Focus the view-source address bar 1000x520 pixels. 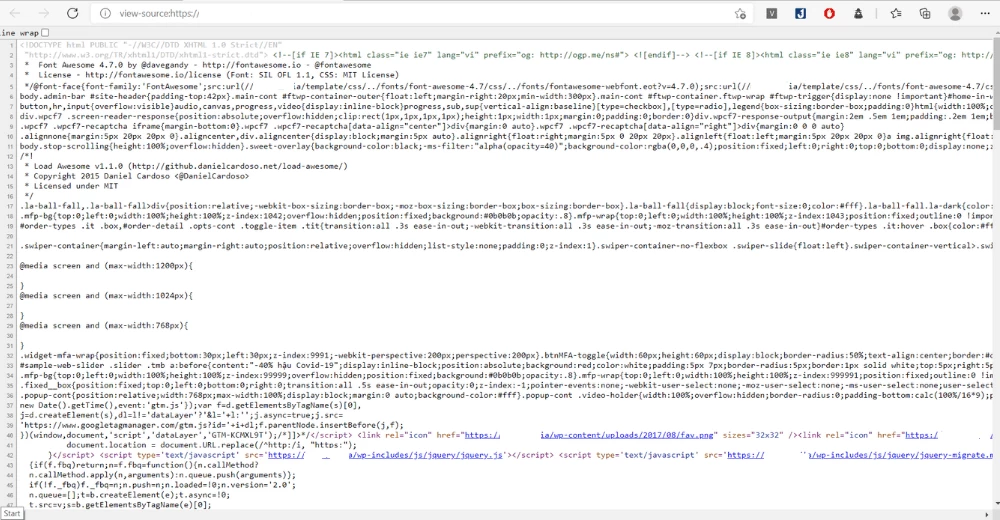coord(421,13)
